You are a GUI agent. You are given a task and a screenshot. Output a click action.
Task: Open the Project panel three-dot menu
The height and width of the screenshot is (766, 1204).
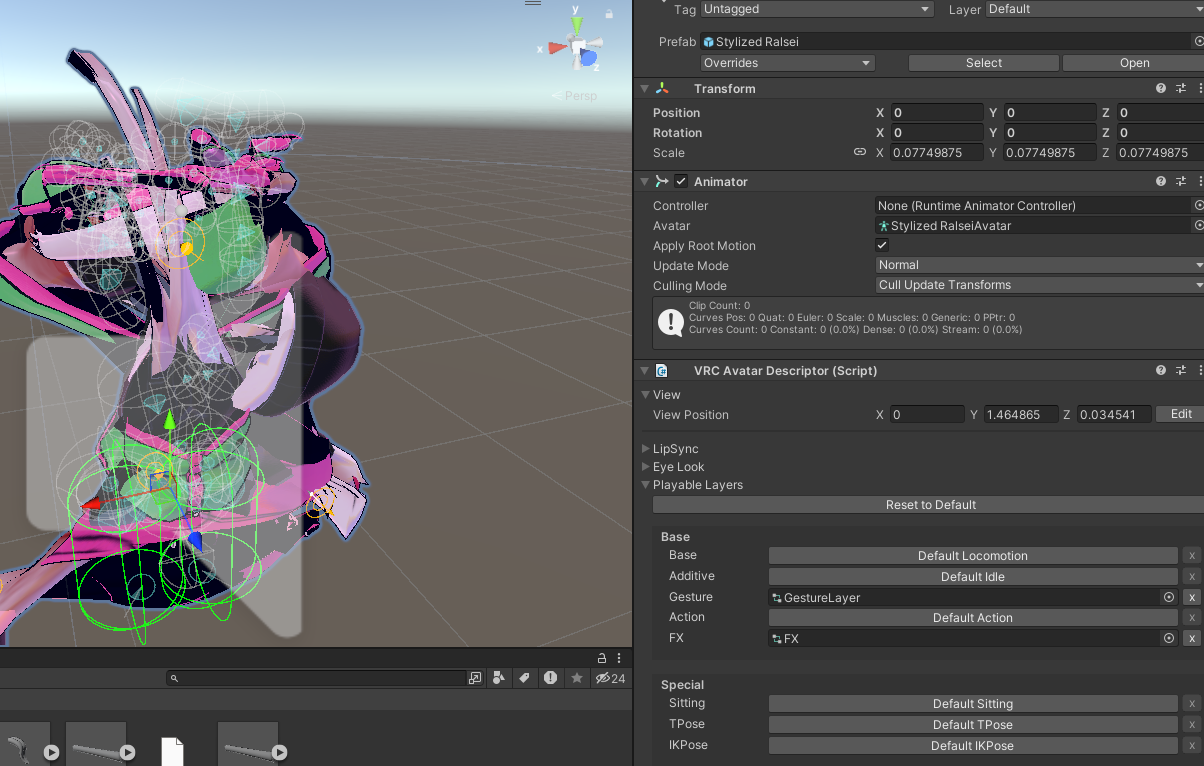coord(620,658)
